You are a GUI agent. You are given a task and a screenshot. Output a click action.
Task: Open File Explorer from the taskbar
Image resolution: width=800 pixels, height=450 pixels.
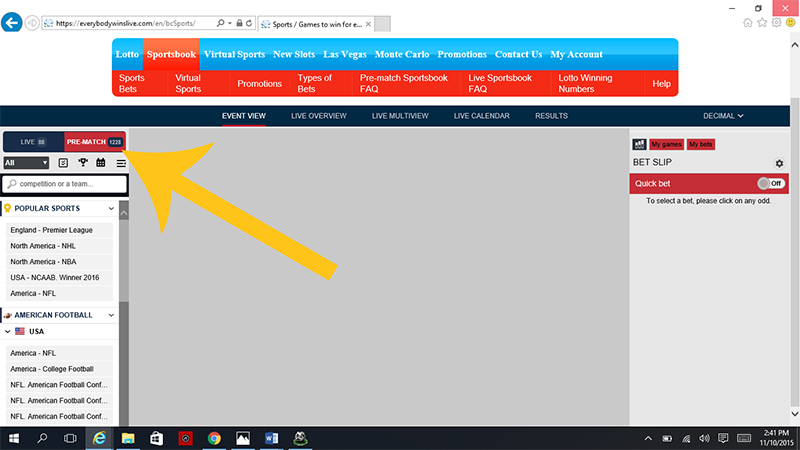(128, 438)
